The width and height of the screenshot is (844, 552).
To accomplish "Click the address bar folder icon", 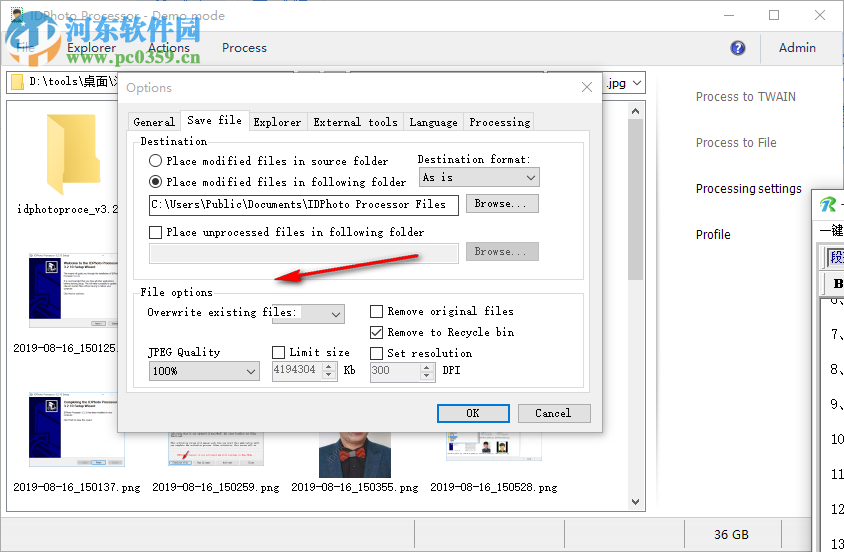I will click(17, 82).
